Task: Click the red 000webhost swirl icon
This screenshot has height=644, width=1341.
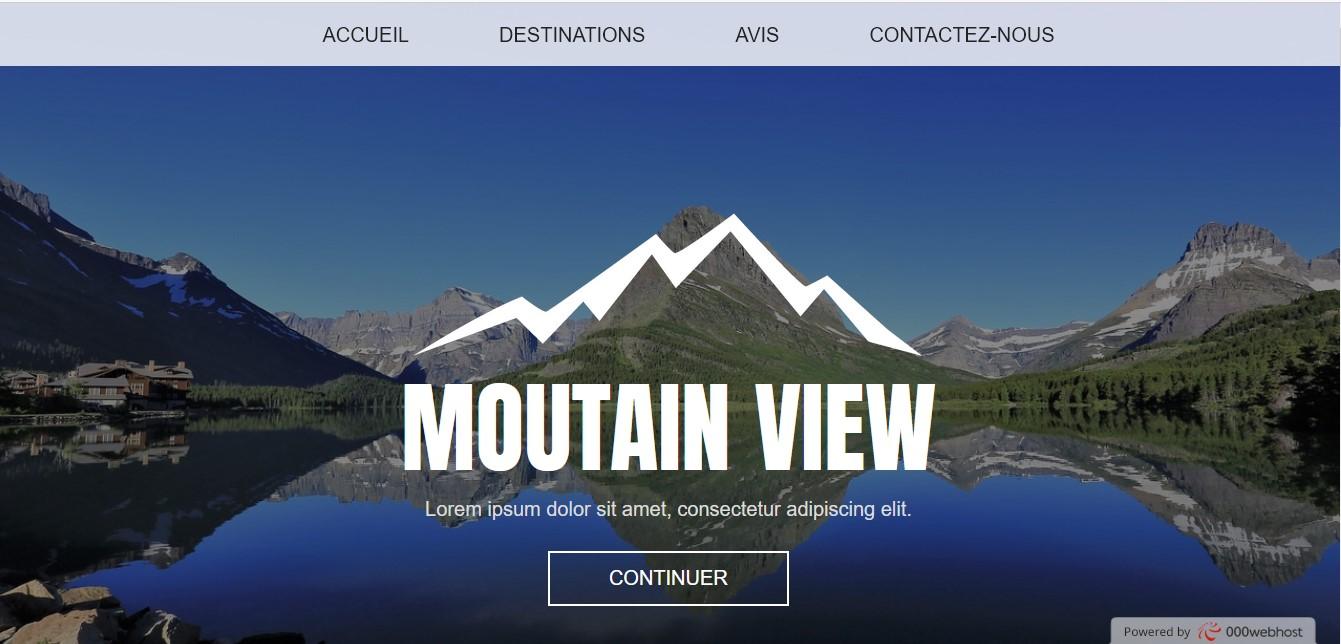Action: point(1209,632)
